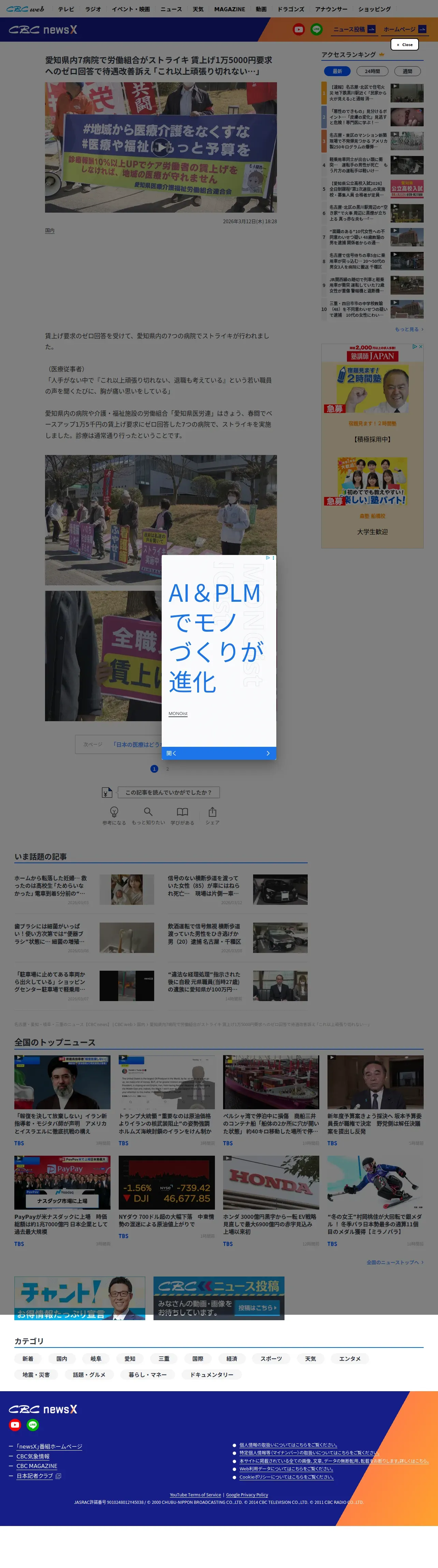Close the overlay with Close button
This screenshot has height=1568, width=438.
[405, 44]
